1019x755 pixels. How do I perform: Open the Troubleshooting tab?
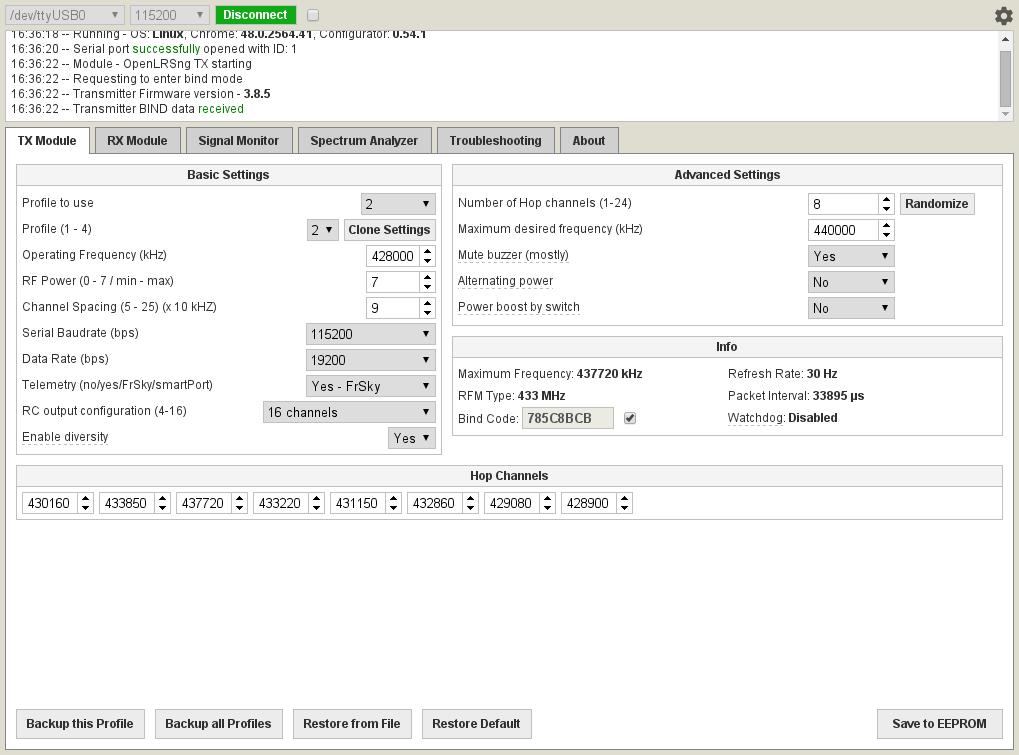pos(495,140)
